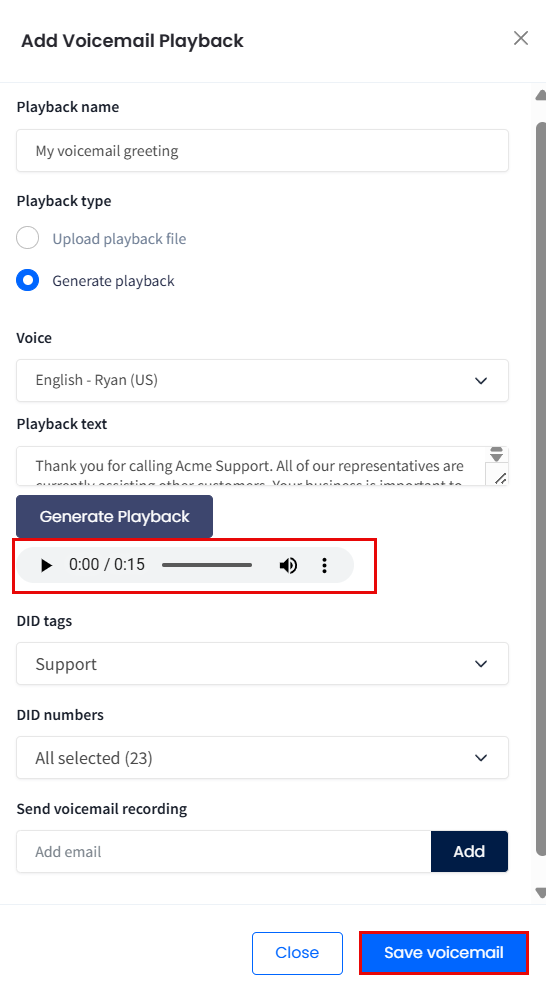Click the Generate Playback button
This screenshot has height=1000, width=546.
coord(114,517)
